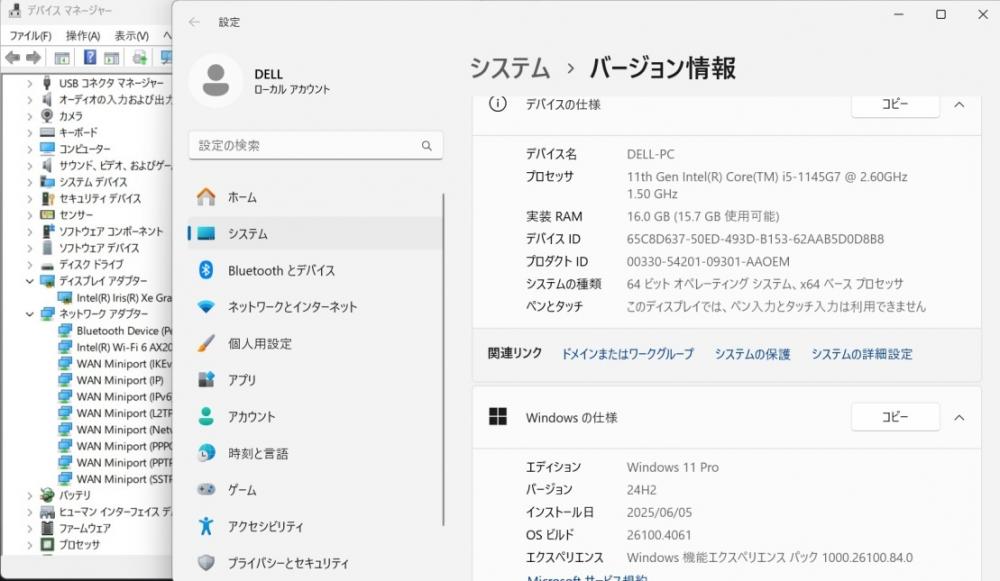Screen dimensions: 1000x581
Task: Open ドメインまたはワークグループ link
Action: [x=628, y=354]
